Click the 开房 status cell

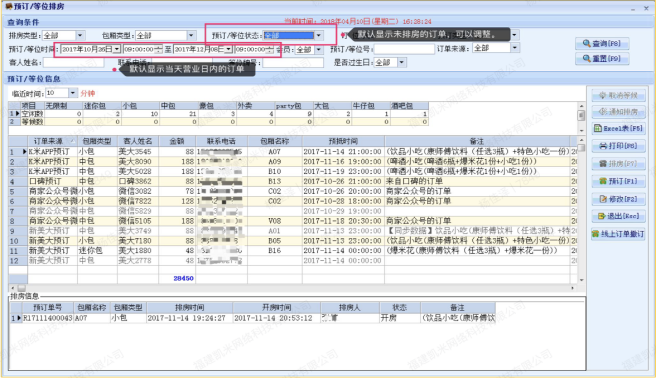[400, 318]
